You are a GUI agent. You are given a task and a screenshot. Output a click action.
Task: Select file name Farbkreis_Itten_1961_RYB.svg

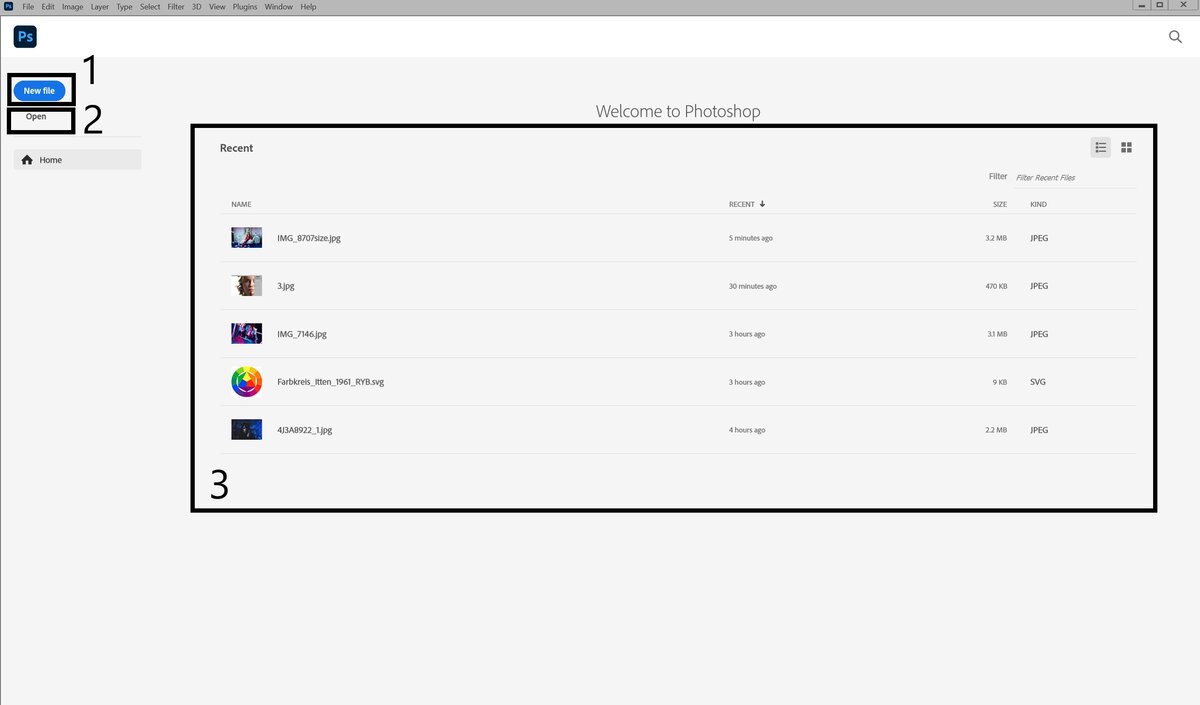(x=331, y=382)
